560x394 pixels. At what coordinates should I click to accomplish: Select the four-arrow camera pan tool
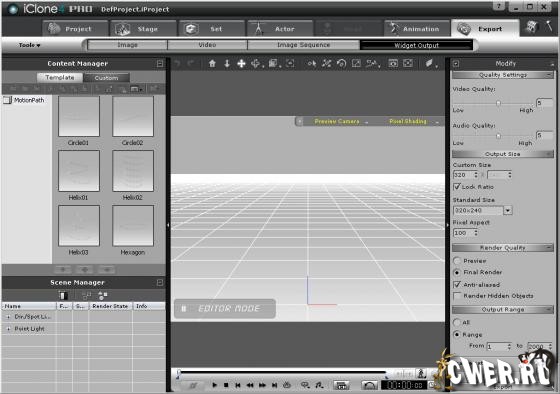[241, 64]
